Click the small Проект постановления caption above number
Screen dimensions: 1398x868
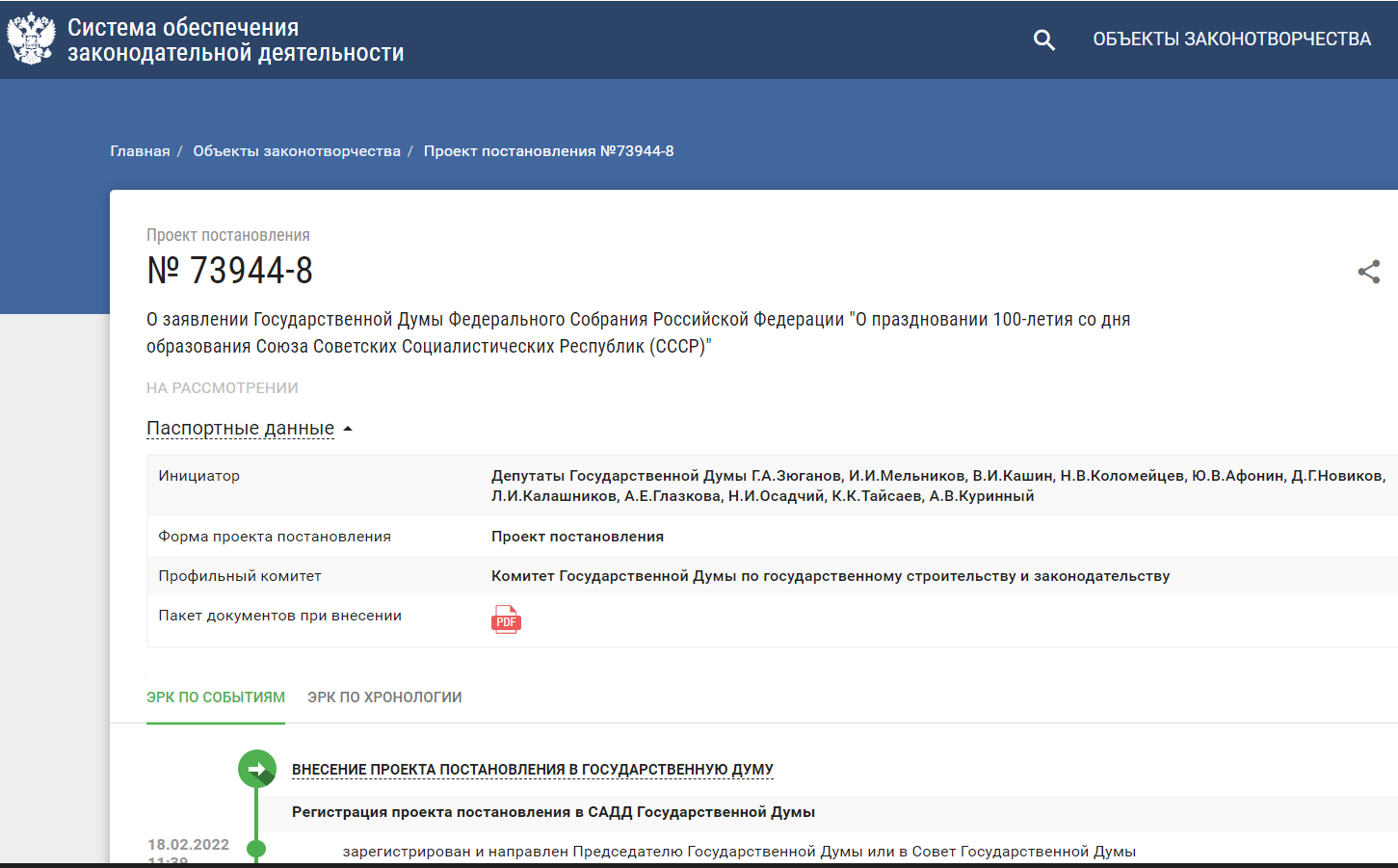click(228, 235)
